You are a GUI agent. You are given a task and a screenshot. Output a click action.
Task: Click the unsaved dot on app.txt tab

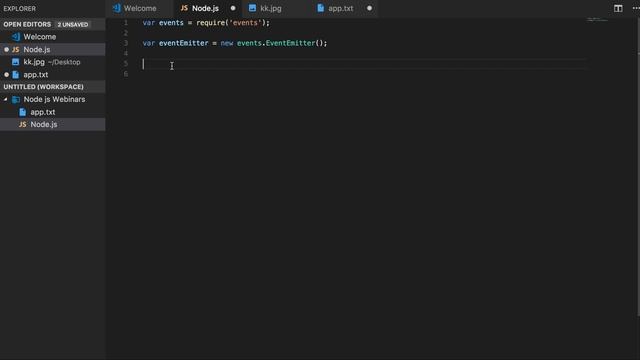(x=369, y=8)
